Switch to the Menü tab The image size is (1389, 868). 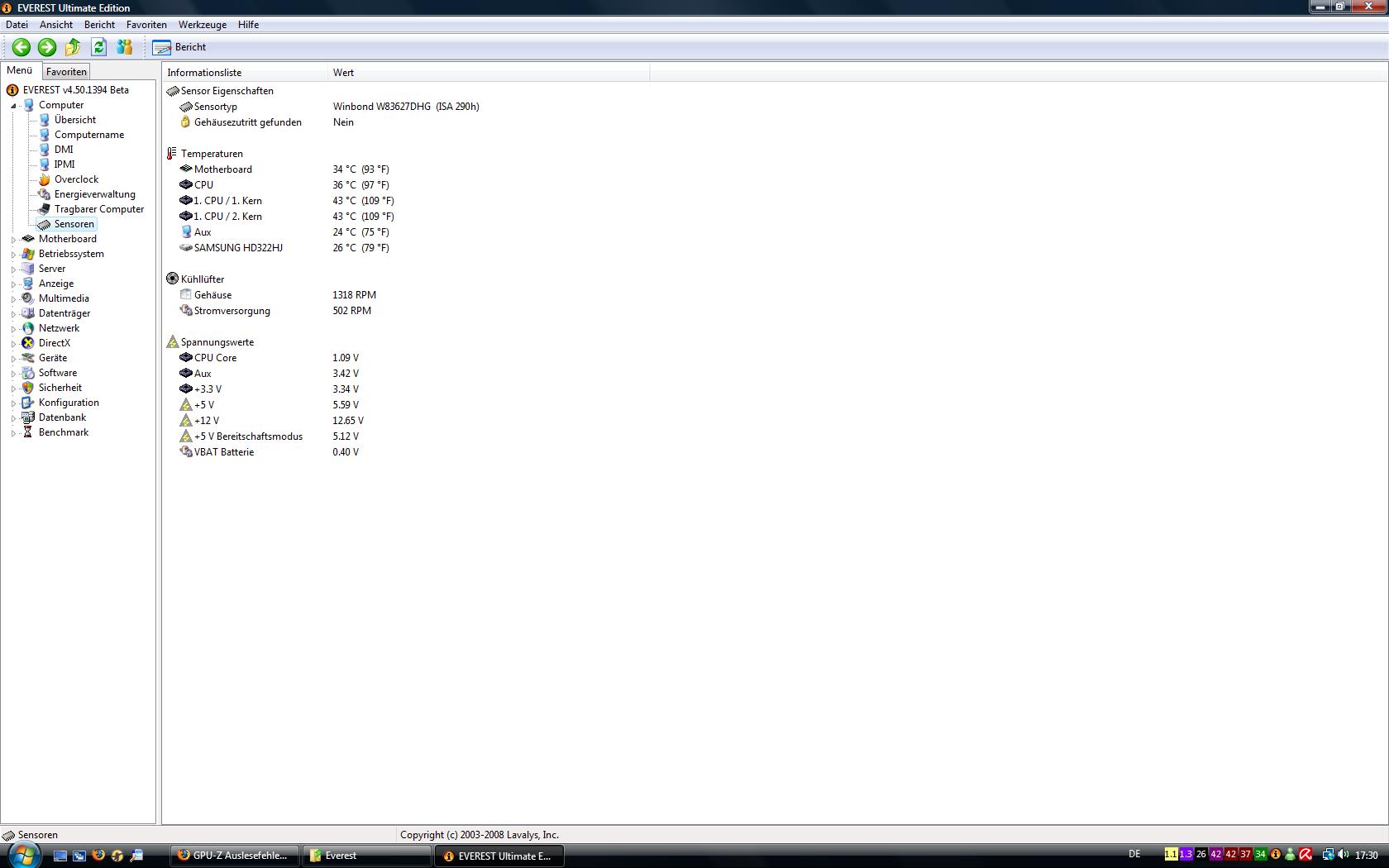tap(20, 70)
